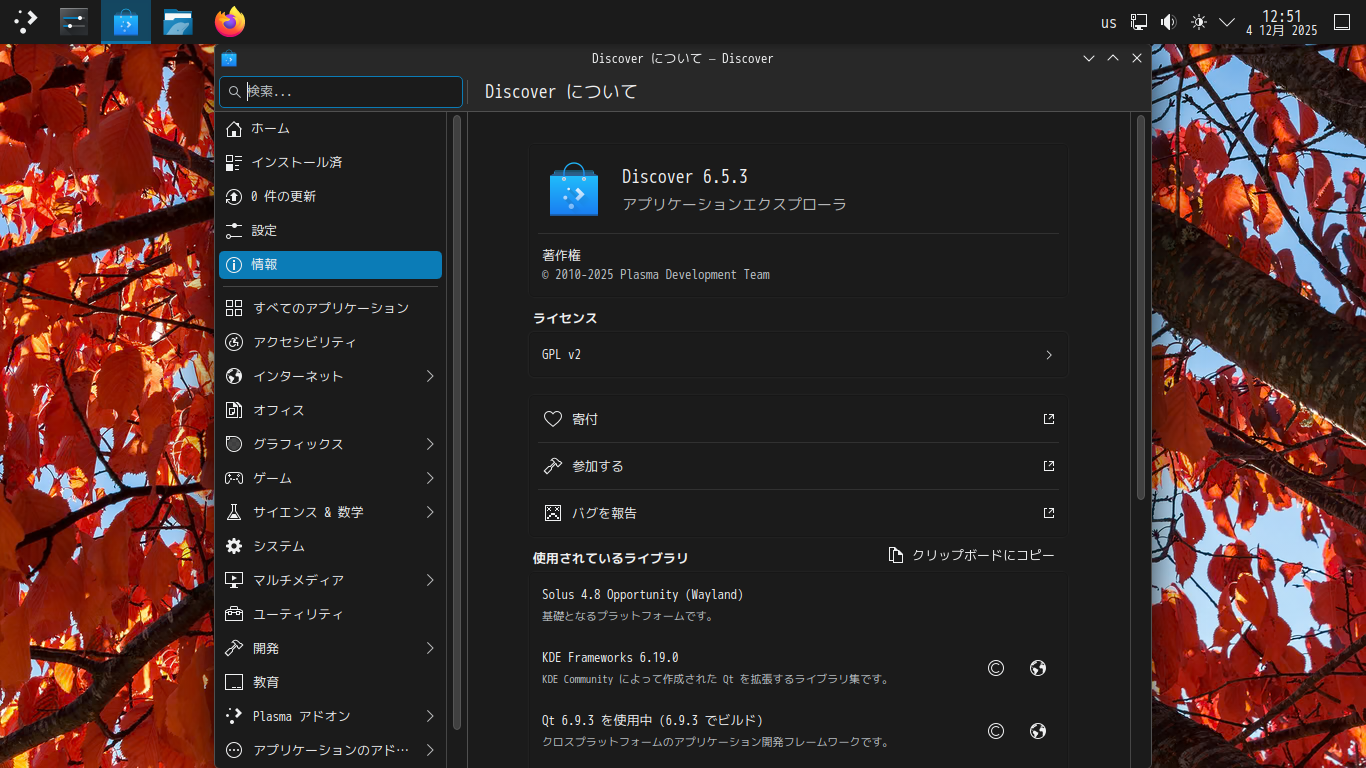The width and height of the screenshot is (1366, 768).
Task: Open the インストール済 installed page
Action: [330, 162]
